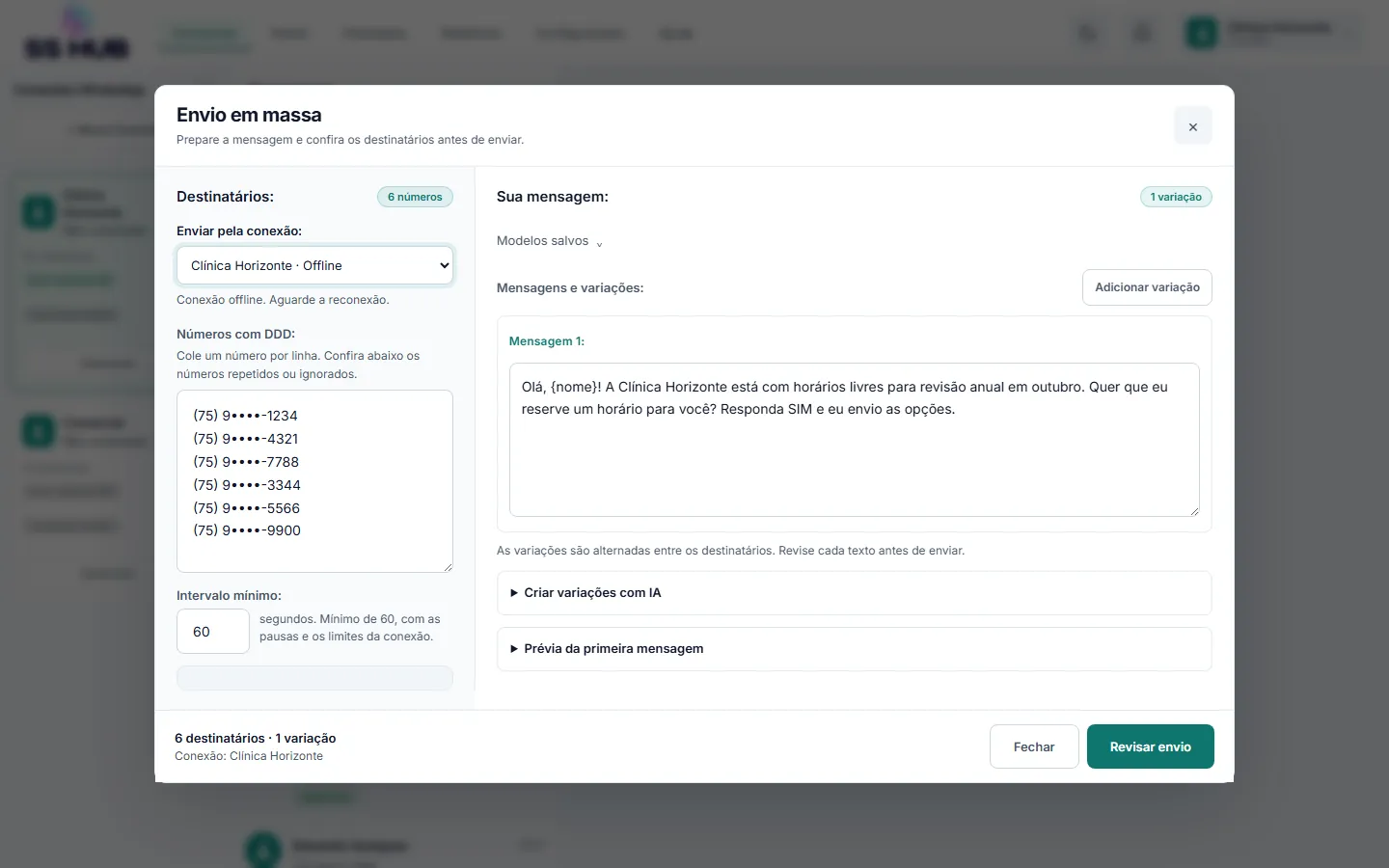Click the number line ending in 7788
Screen dimensions: 1389x868
pos(246,462)
